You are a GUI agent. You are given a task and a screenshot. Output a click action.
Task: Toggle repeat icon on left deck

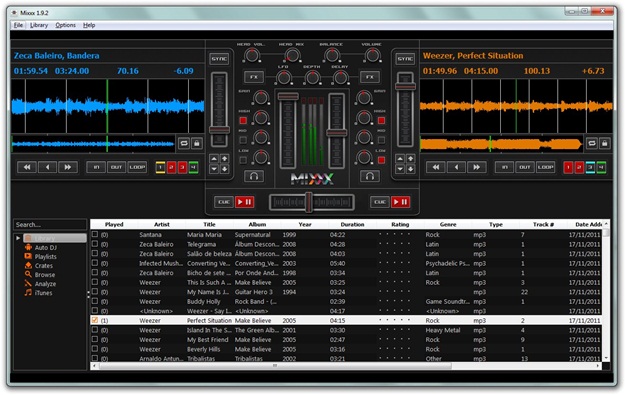(184, 143)
